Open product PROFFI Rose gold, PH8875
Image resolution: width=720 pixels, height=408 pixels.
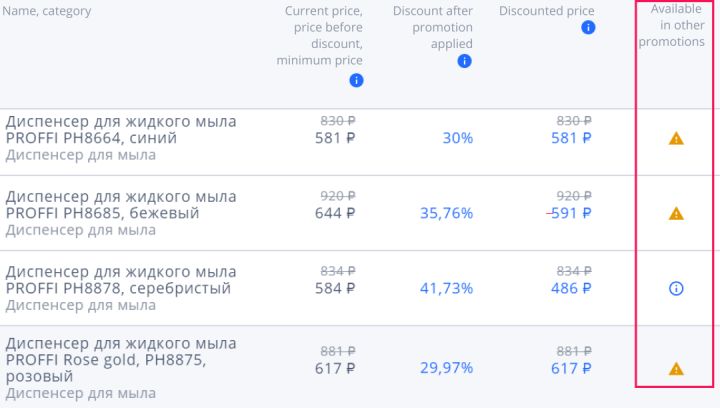click(x=120, y=360)
